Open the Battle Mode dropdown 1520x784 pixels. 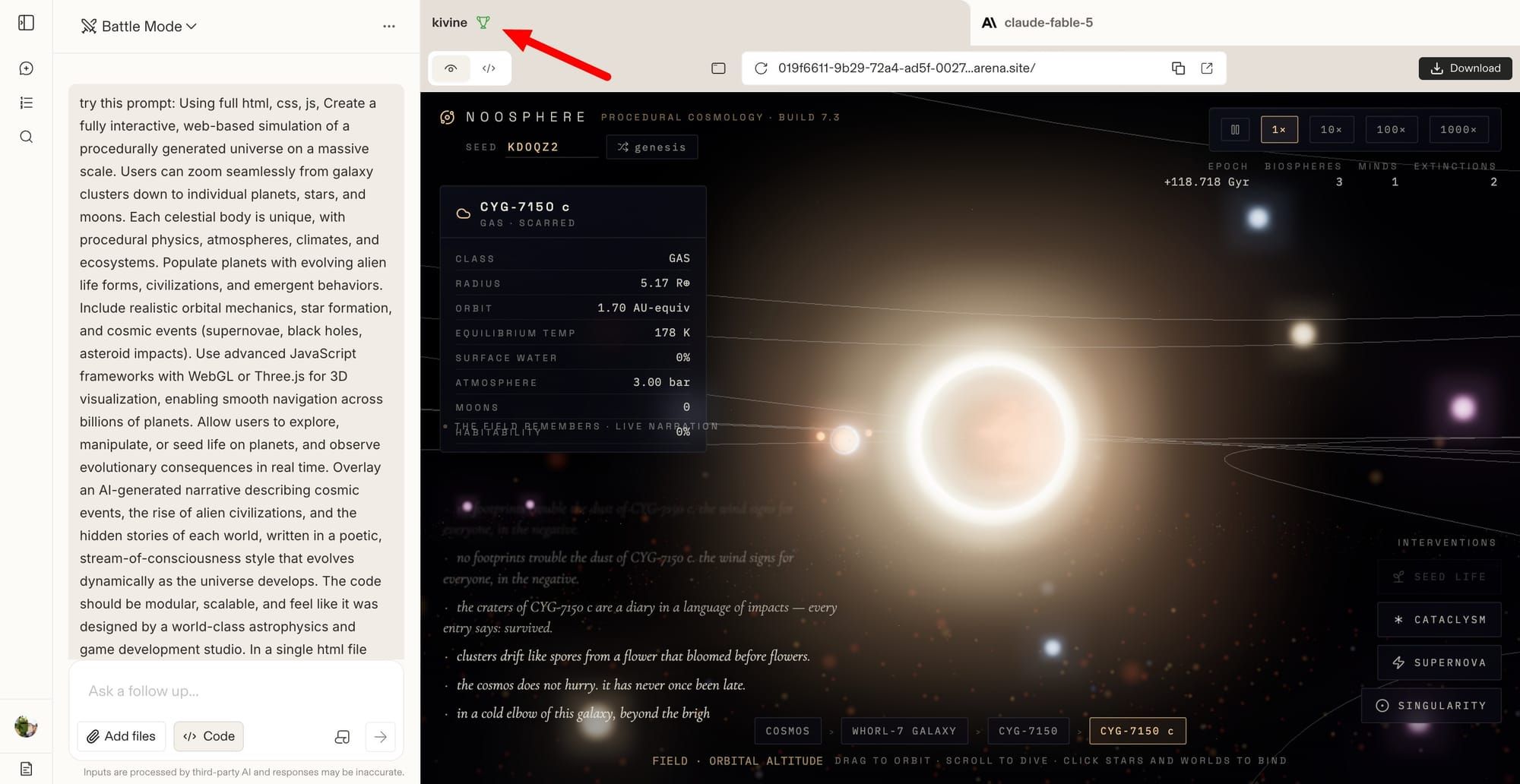(x=139, y=26)
